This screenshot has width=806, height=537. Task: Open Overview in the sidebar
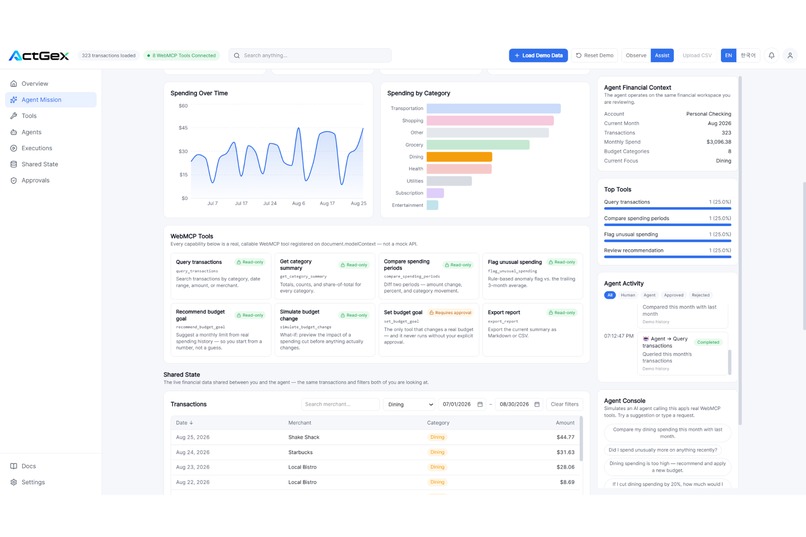51,83
